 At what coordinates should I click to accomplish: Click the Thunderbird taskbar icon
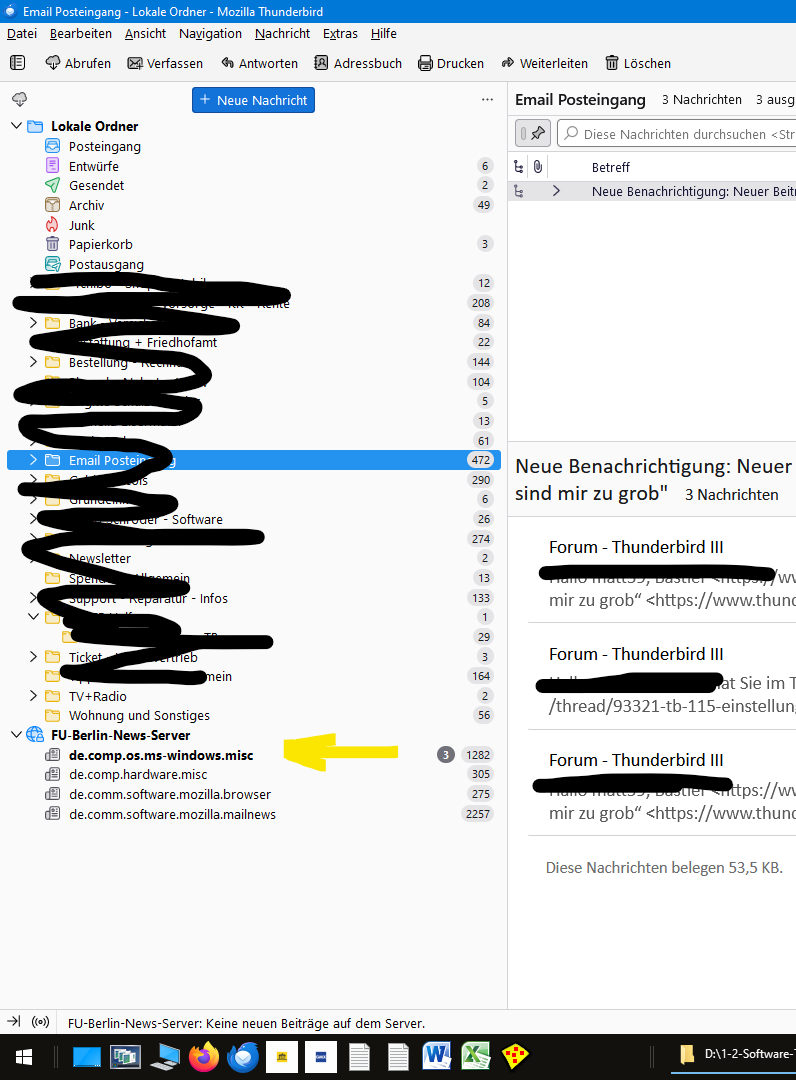click(x=243, y=1057)
